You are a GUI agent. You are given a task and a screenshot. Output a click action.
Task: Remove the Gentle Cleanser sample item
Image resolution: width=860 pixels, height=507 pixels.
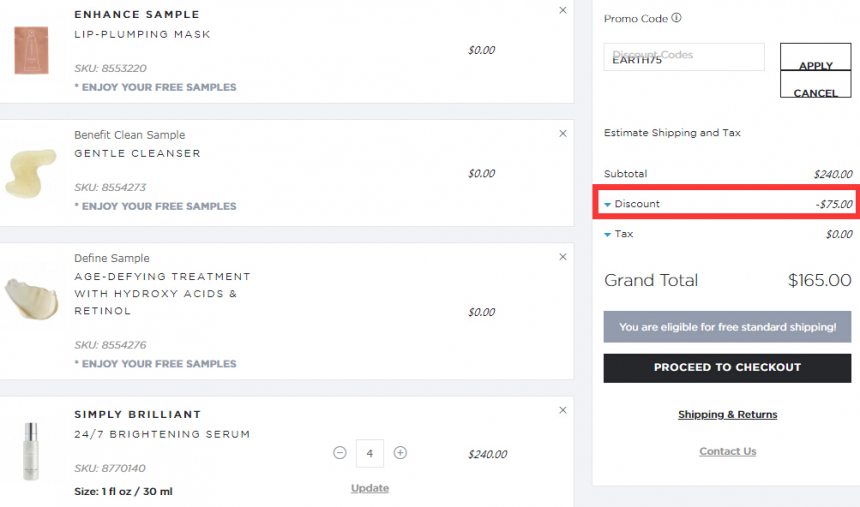click(x=563, y=133)
